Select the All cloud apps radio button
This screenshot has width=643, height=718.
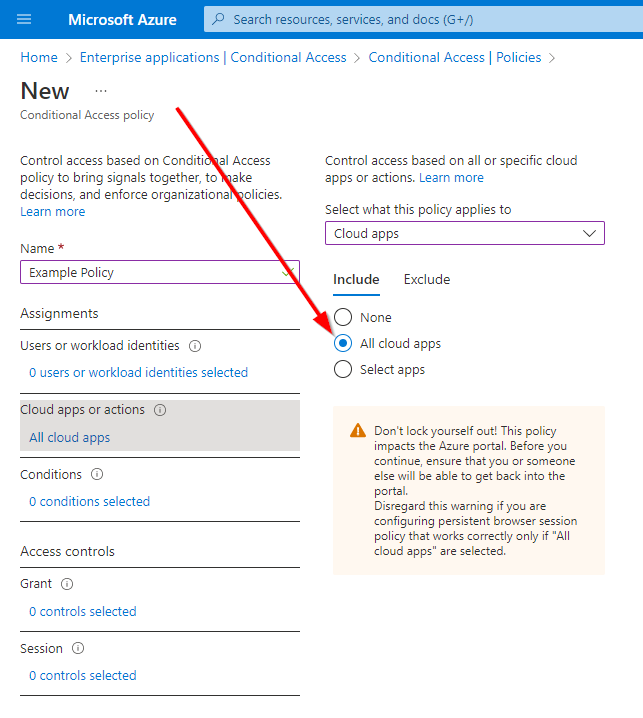point(343,343)
